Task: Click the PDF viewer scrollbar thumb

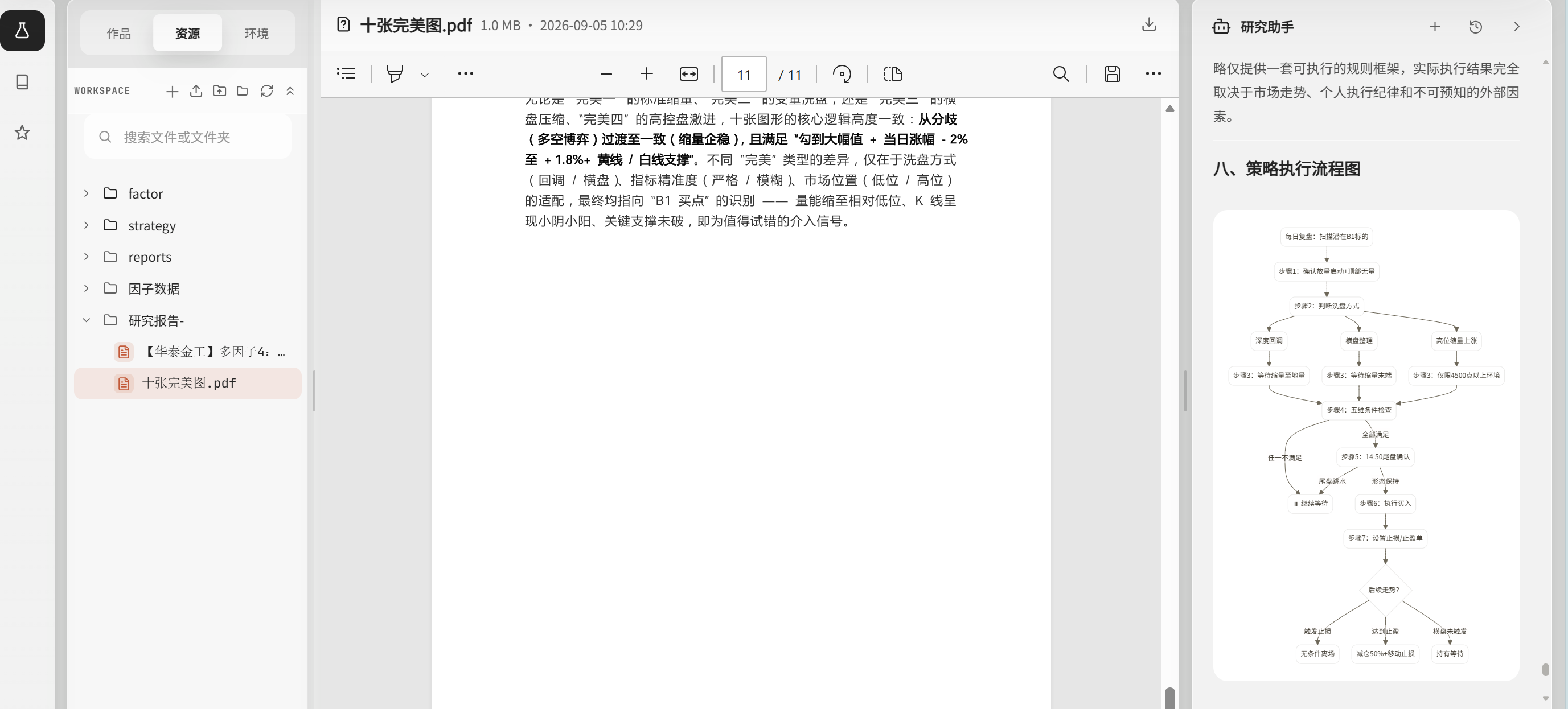Action: pos(1170,698)
